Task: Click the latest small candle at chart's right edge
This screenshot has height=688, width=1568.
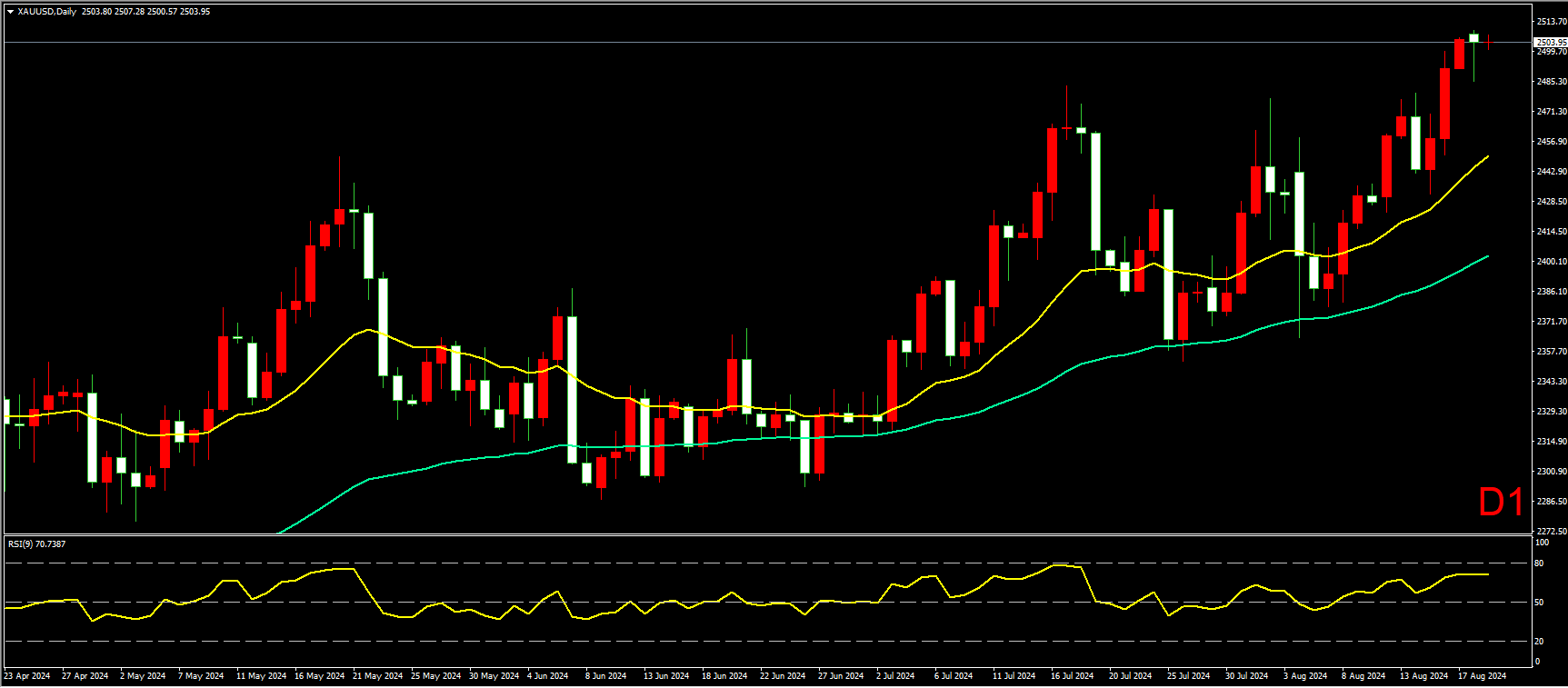Action: [x=1488, y=42]
